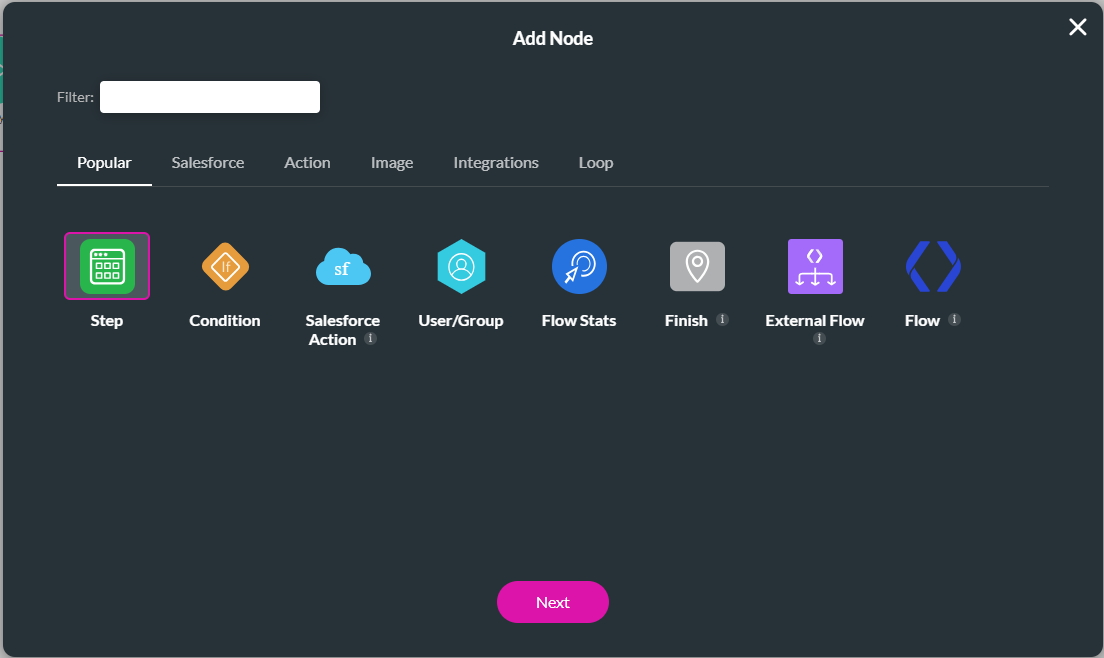Image resolution: width=1104 pixels, height=658 pixels.
Task: Switch to the Image tab
Action: click(x=391, y=162)
